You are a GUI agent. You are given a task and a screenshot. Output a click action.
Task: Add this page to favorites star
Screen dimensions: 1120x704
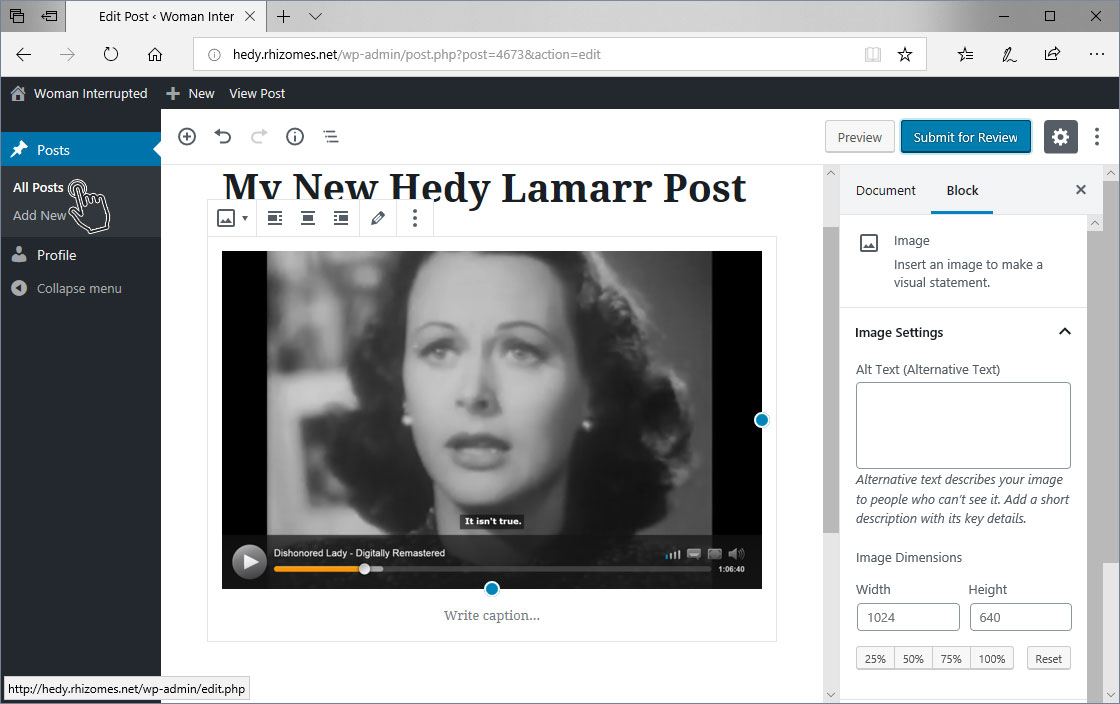pyautogui.click(x=905, y=54)
